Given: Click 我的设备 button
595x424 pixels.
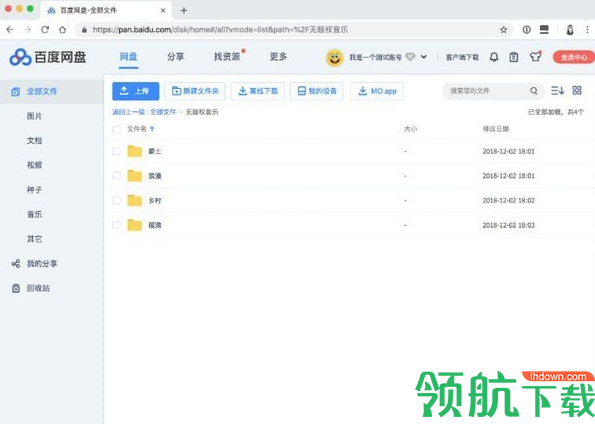Looking at the screenshot, I should tap(317, 91).
